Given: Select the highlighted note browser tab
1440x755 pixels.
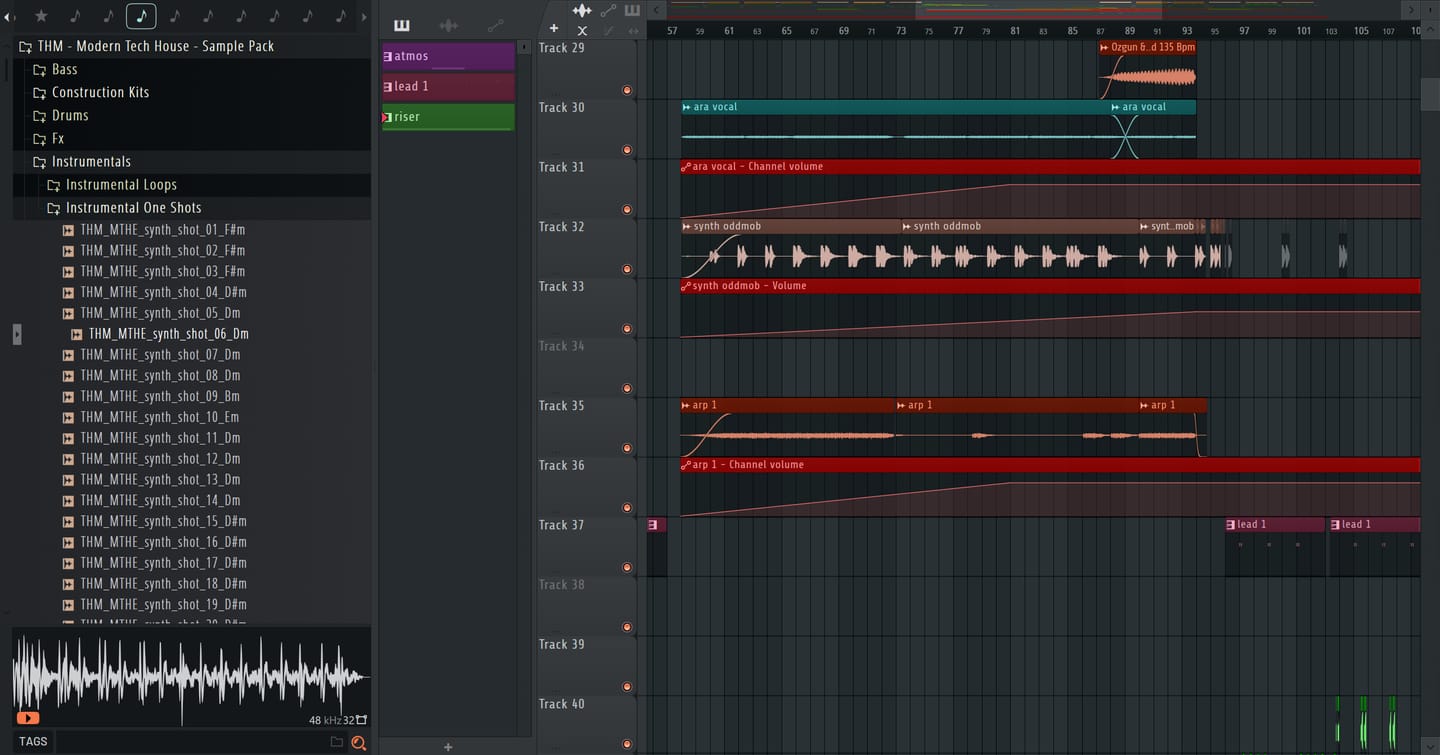Looking at the screenshot, I should (x=141, y=16).
